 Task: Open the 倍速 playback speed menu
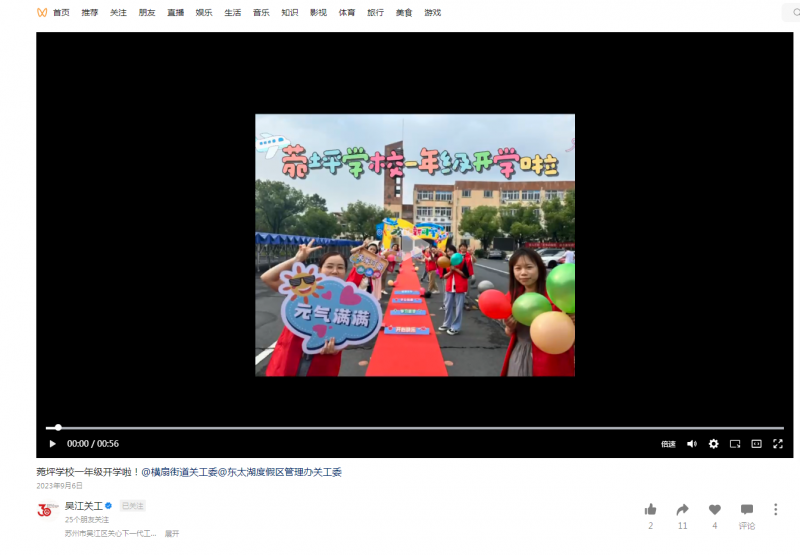668,444
